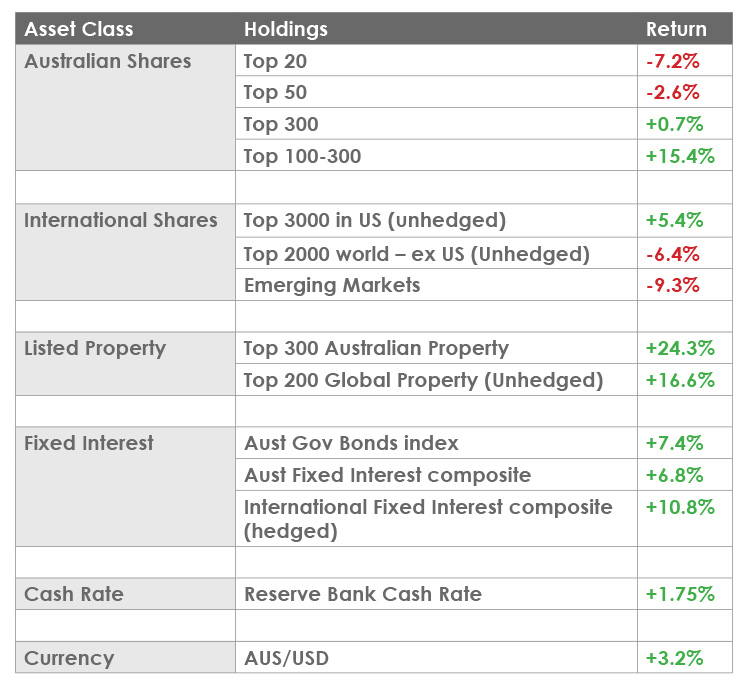748x679 pixels.
Task: Select the International Shares cell
Action: click(121, 220)
